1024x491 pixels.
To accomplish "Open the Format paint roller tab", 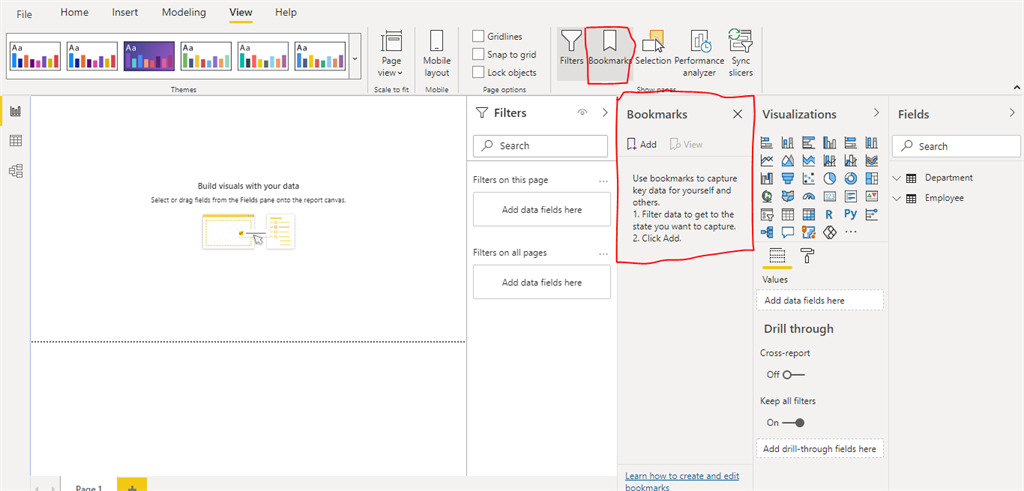I will 807,256.
